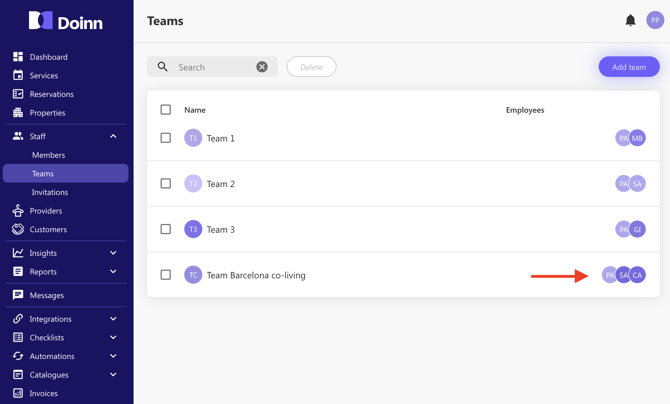Open Members under Staff
Viewport: 670px width, 404px height.
[48, 155]
